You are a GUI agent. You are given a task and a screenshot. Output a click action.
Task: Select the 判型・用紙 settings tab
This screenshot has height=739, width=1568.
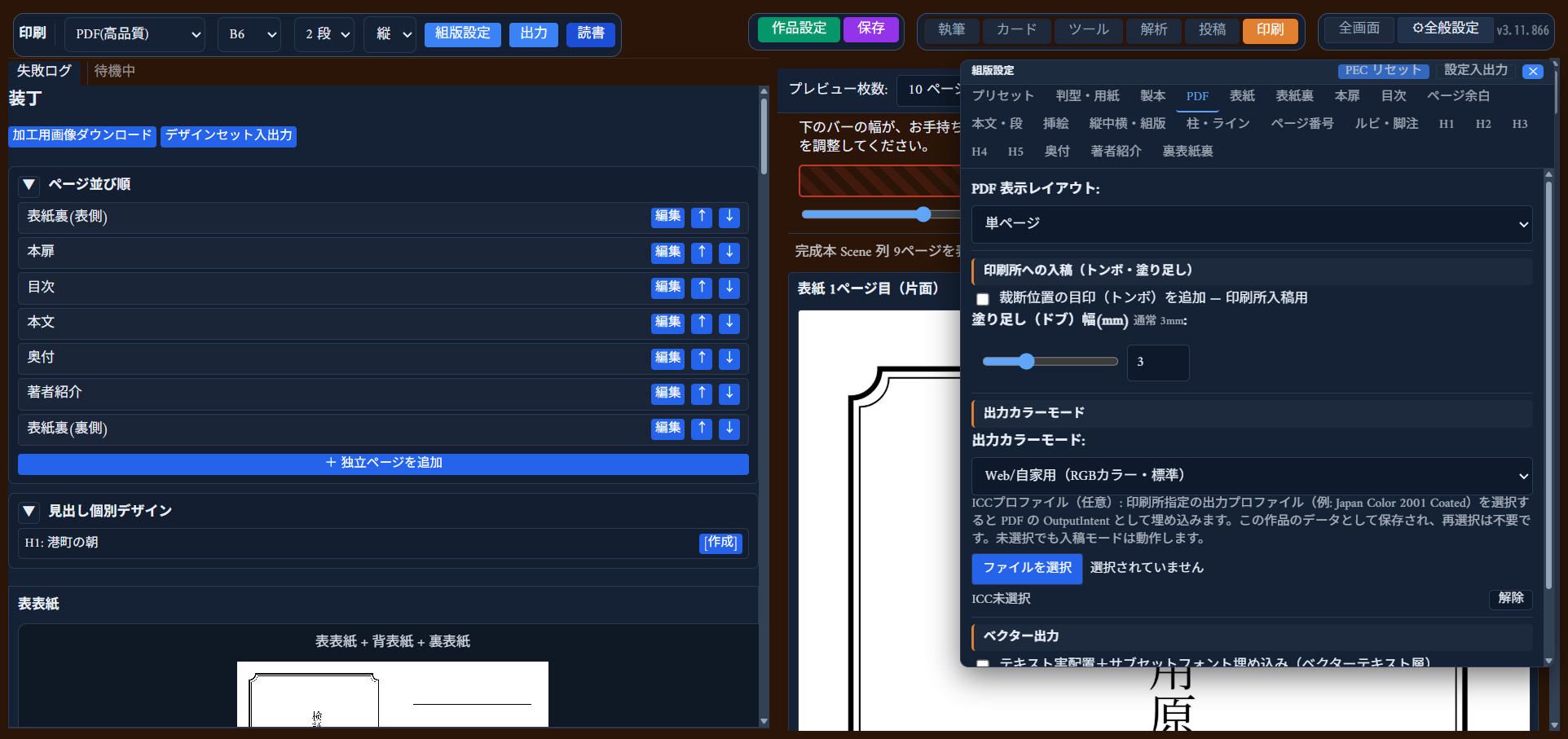point(1087,96)
